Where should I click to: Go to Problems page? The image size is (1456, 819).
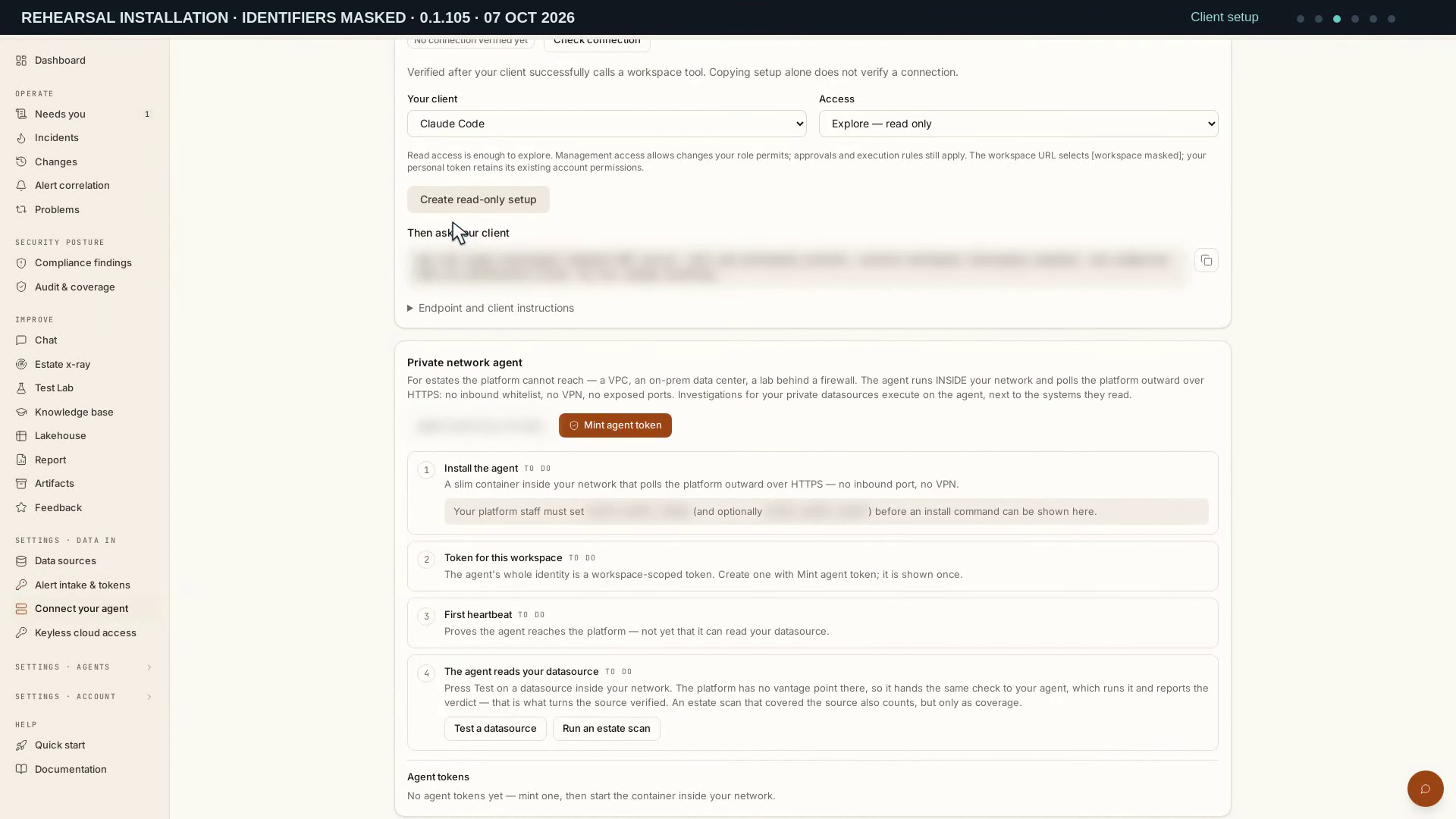(84, 210)
